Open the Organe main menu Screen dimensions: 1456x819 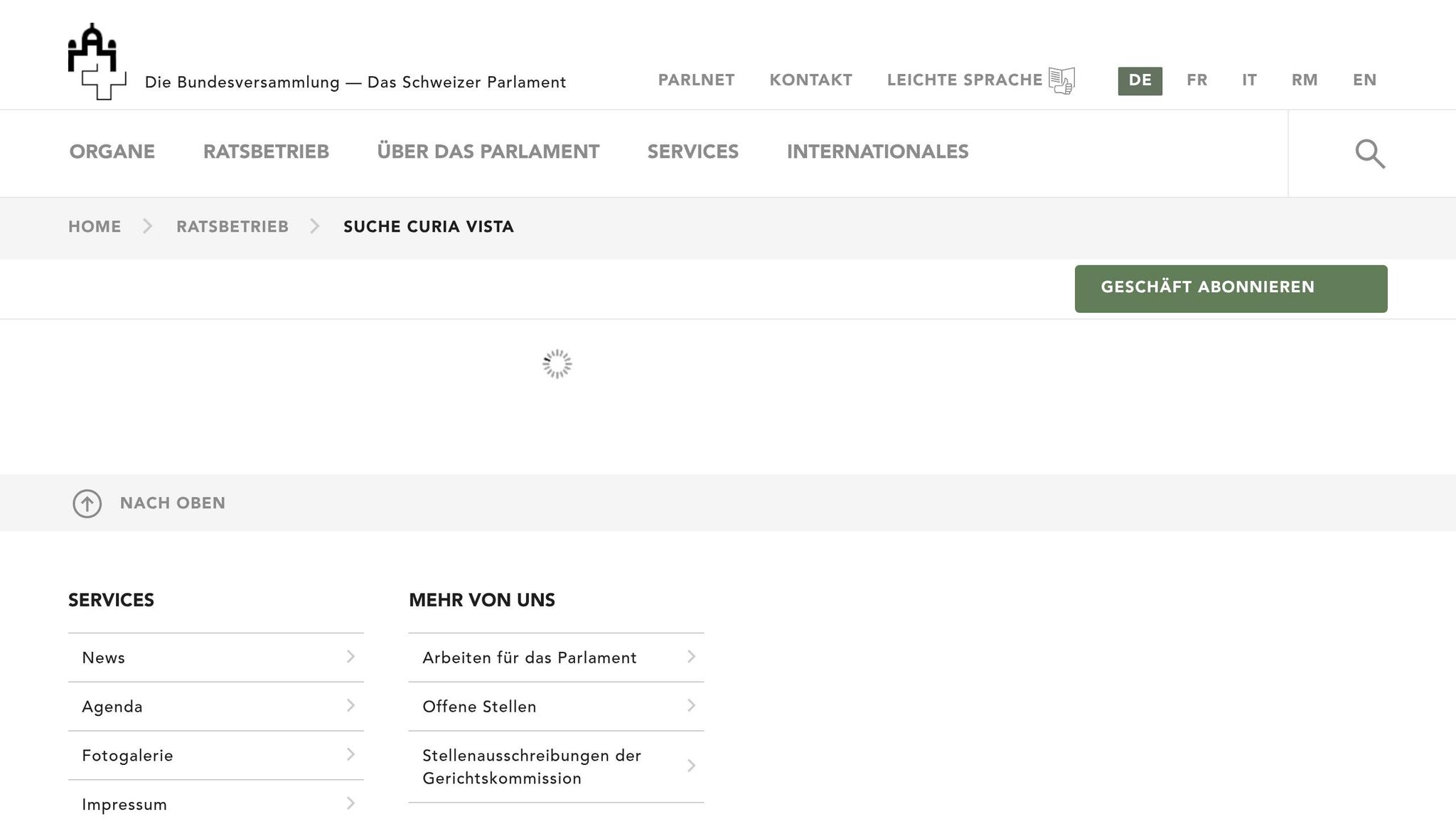point(112,152)
